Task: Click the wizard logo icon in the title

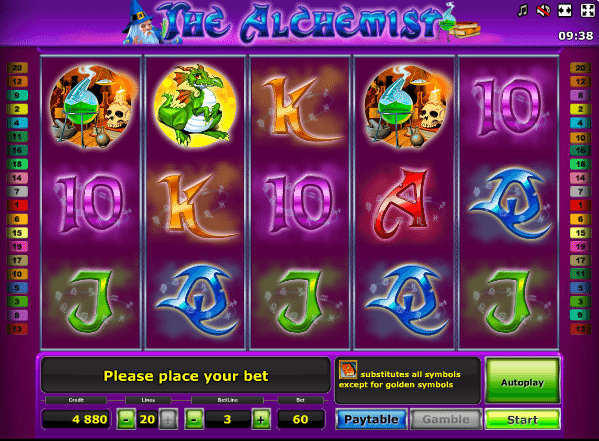Action: click(x=142, y=24)
